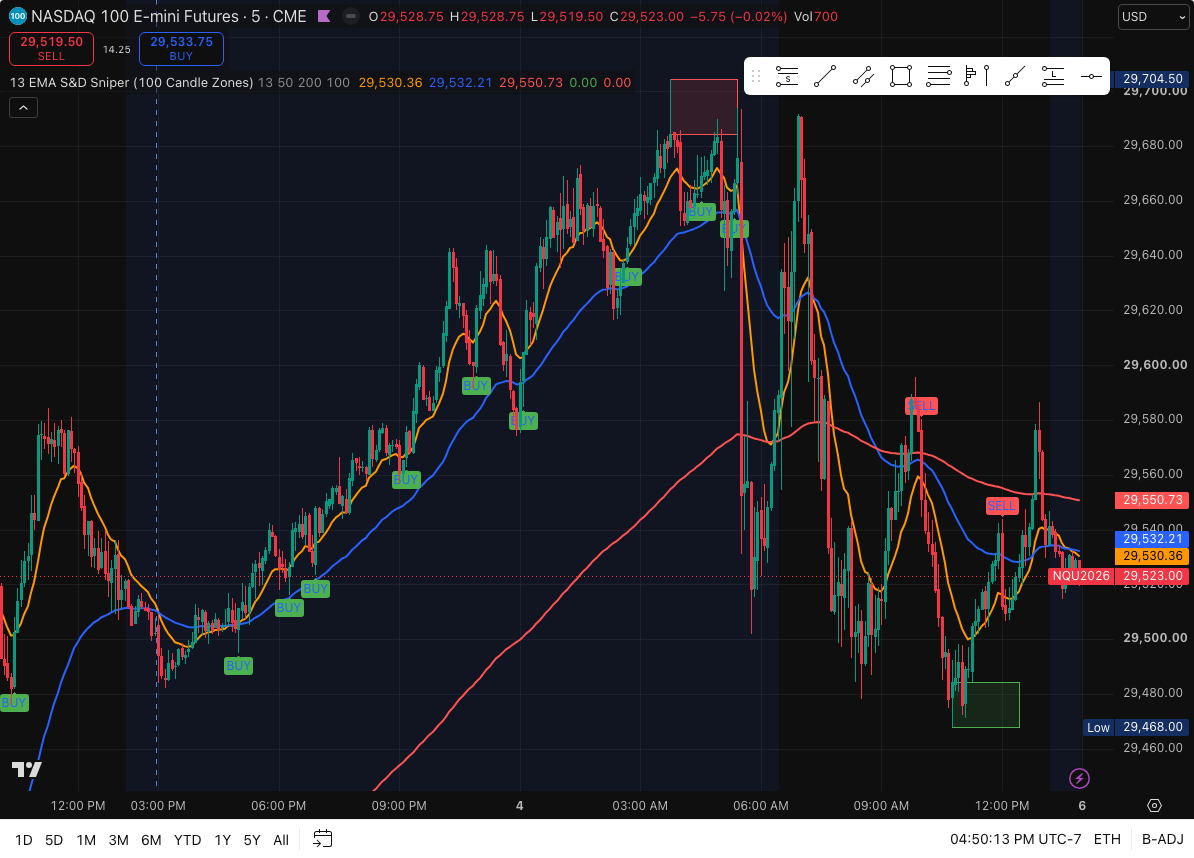Open the timezone menu showing UTC-7
Viewport: 1194px width, 858px height.
pyautogui.click(x=1016, y=839)
